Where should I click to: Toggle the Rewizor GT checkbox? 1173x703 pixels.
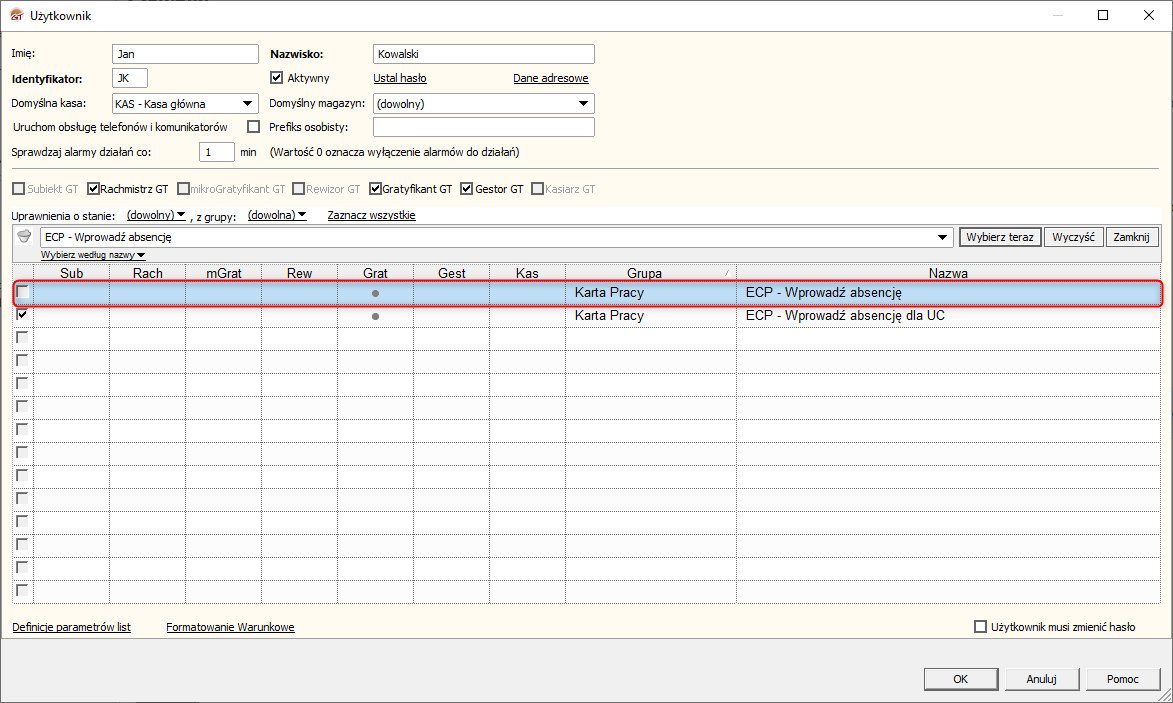pos(298,188)
